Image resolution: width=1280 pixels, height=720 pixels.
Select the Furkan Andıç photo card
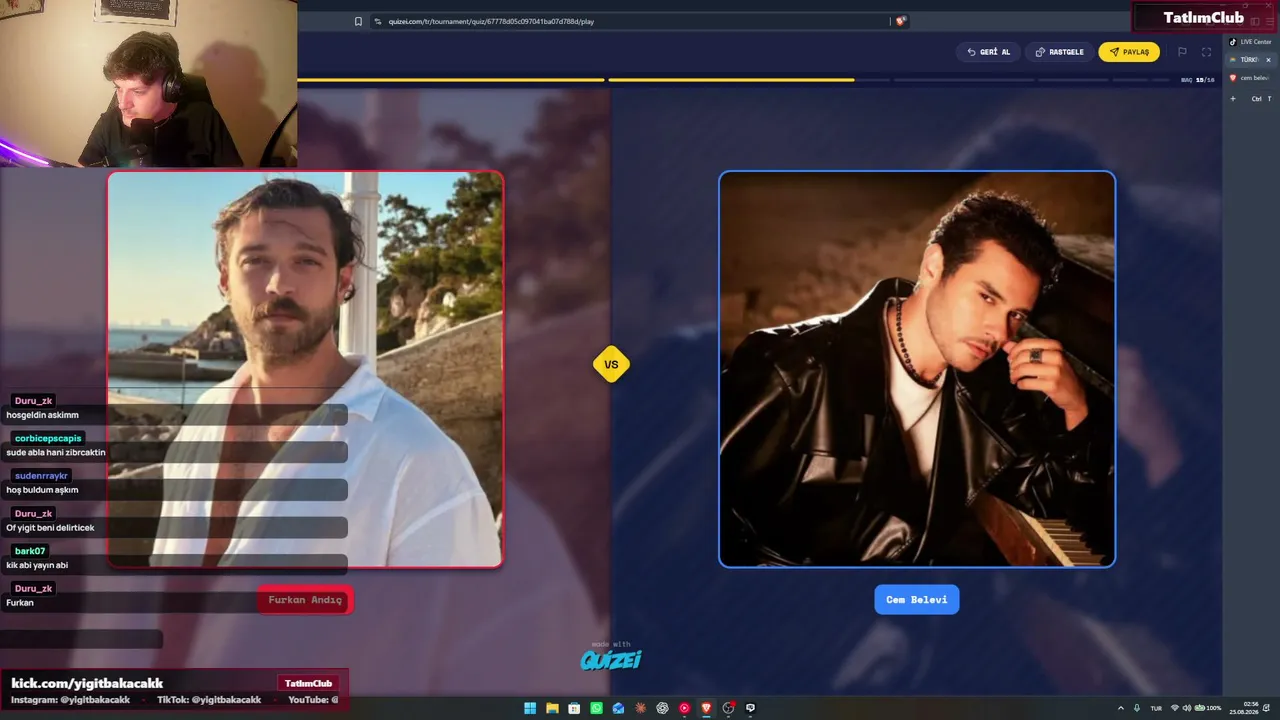[305, 370]
